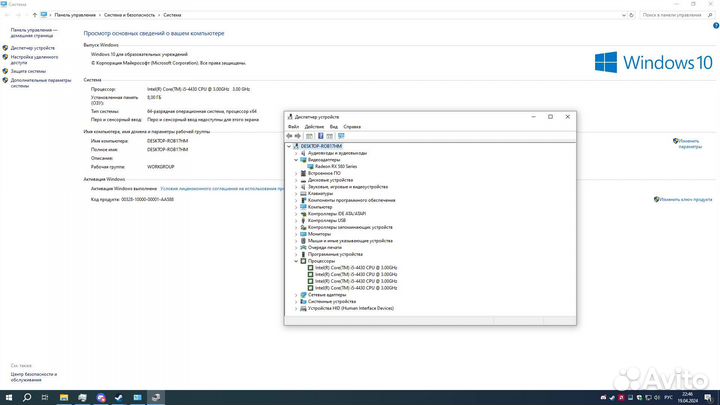This screenshot has height=405, width=720.
Task: Select the first Intel Core i5-4430 processor entry
Action: pyautogui.click(x=356, y=268)
